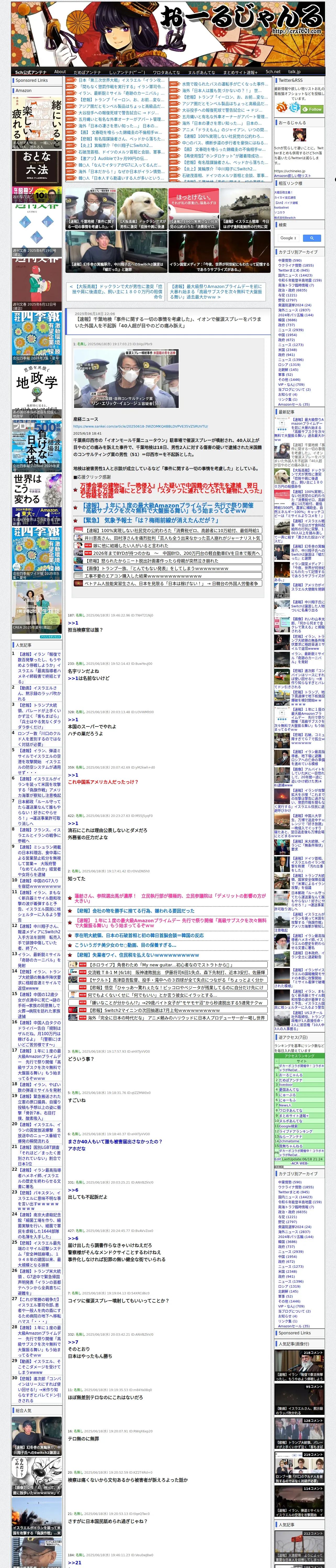Open the Iran media surprise article thumbnail
Screen dimensions: 336x1568
click(220, 252)
